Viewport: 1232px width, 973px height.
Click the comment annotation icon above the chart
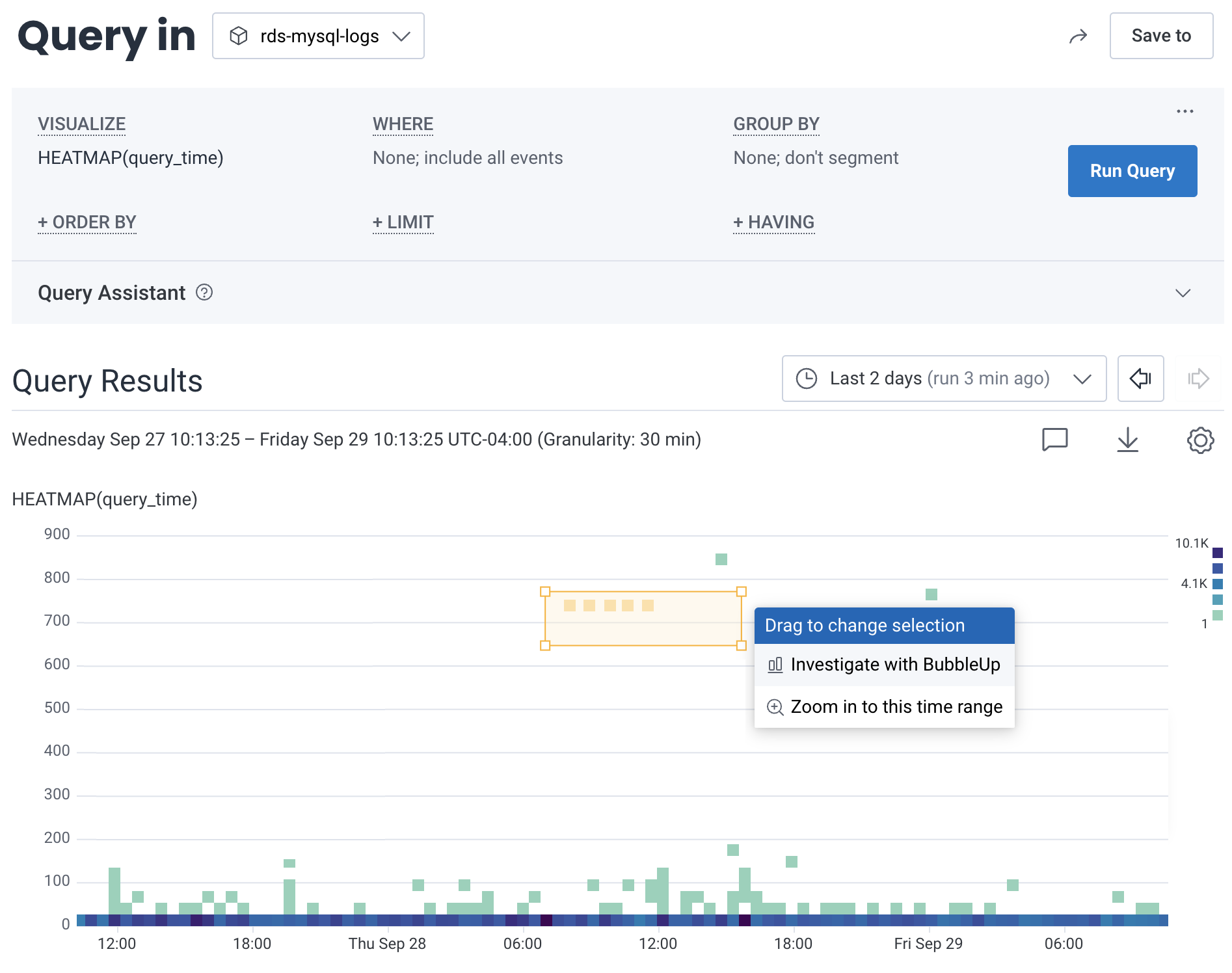coord(1055,439)
